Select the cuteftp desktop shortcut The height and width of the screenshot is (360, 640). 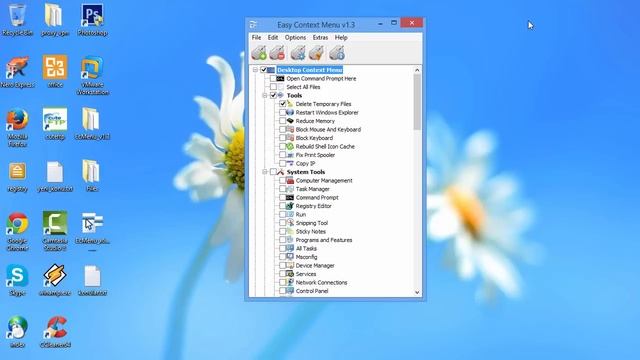coord(55,124)
